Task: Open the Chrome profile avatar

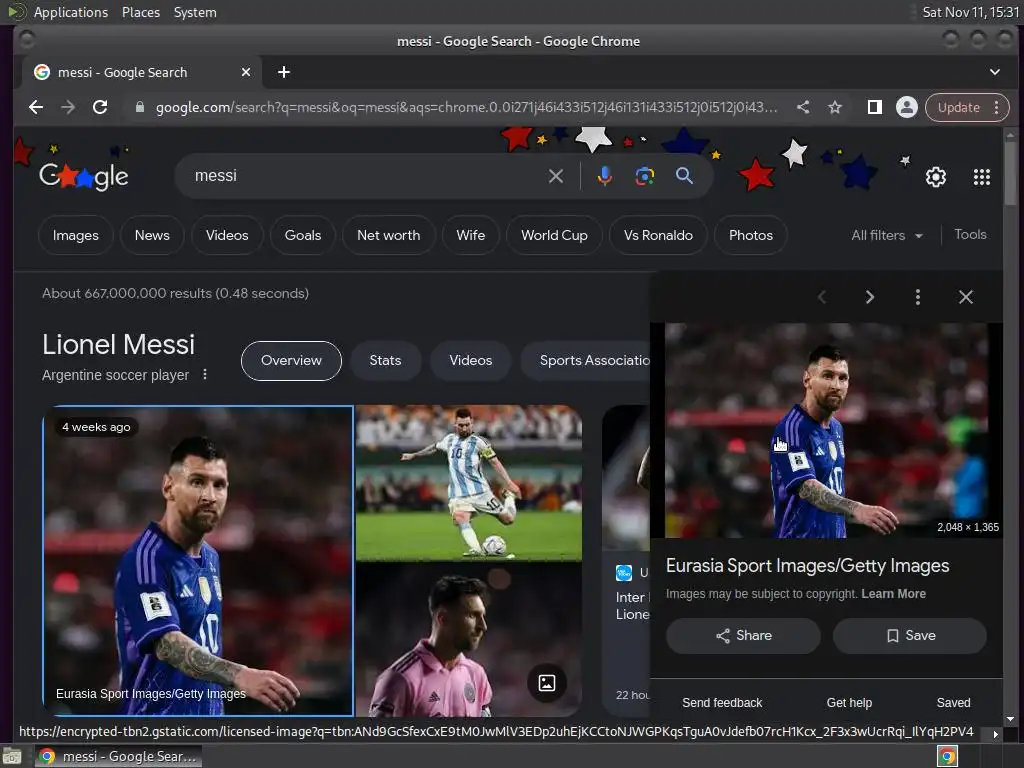Action: point(906,107)
